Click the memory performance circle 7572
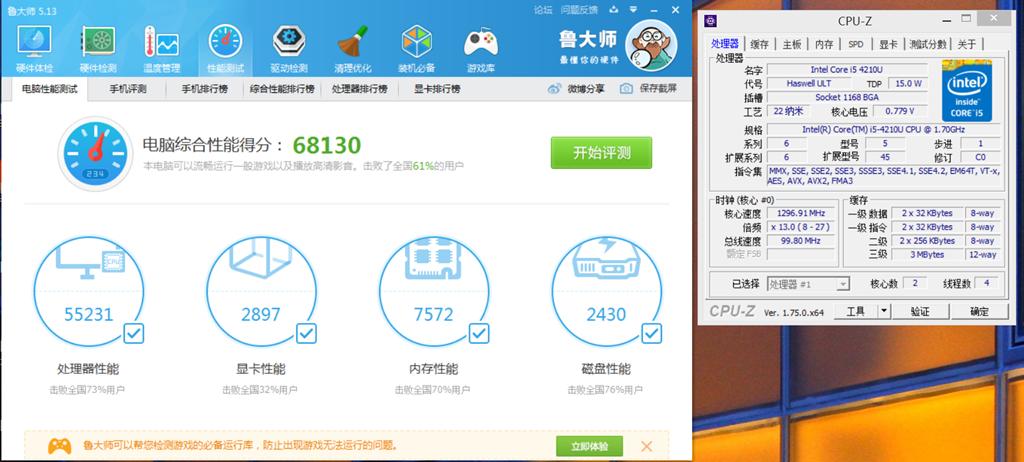This screenshot has height=462, width=1024. 434,292
